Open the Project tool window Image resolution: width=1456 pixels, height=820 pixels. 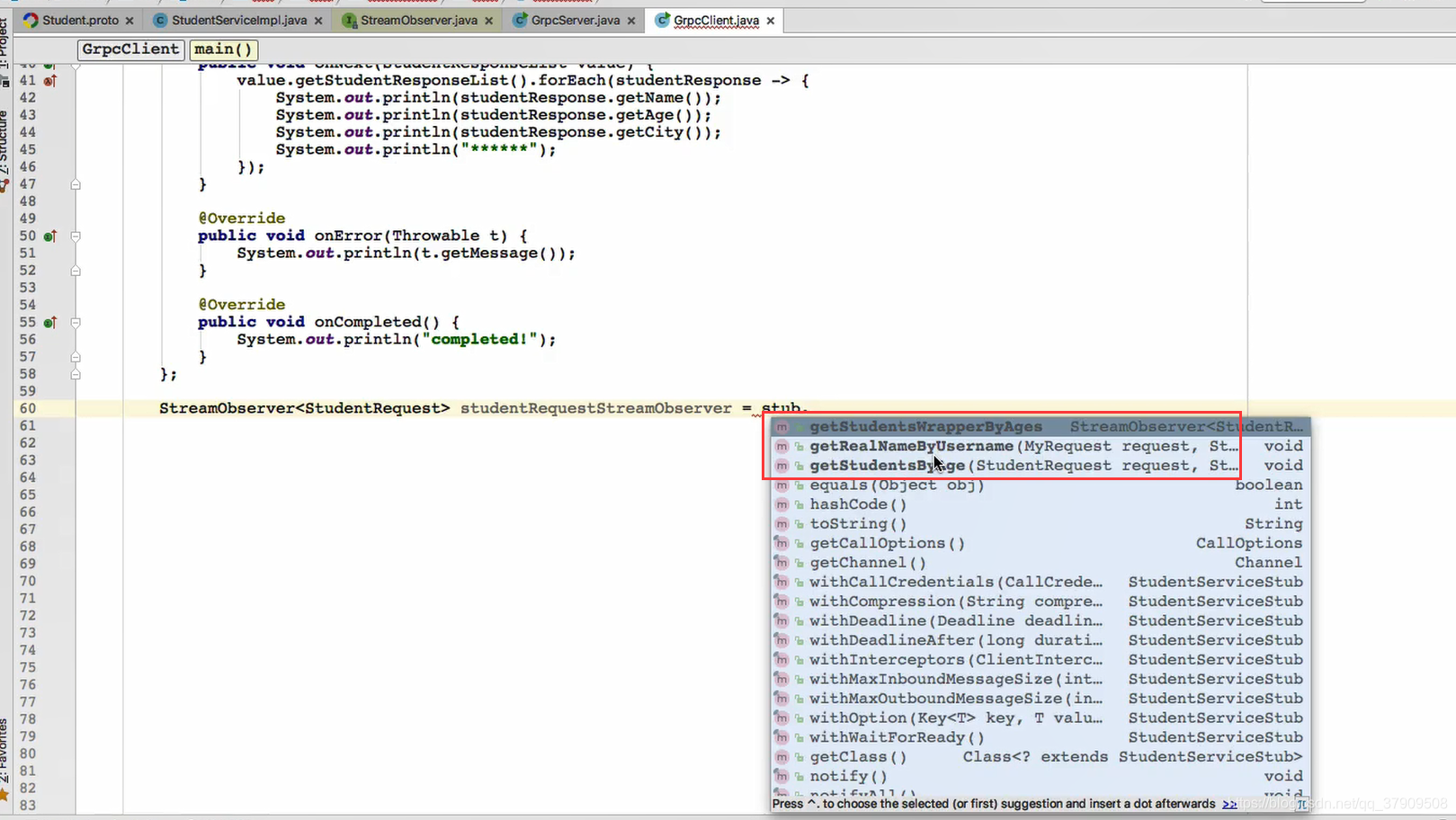[x=4, y=45]
